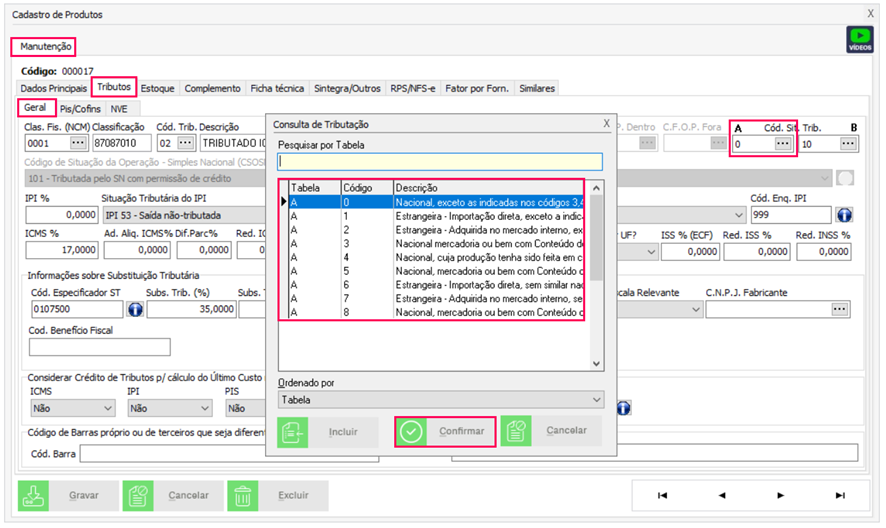Go to the last record arrow
This screenshot has height=528, width=886.
[x=840, y=495]
